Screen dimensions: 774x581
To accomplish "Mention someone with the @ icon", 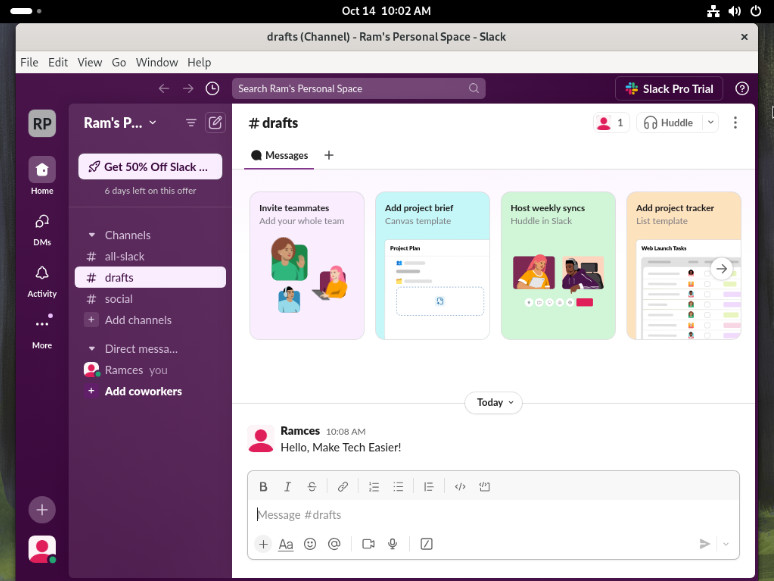I will [x=334, y=544].
